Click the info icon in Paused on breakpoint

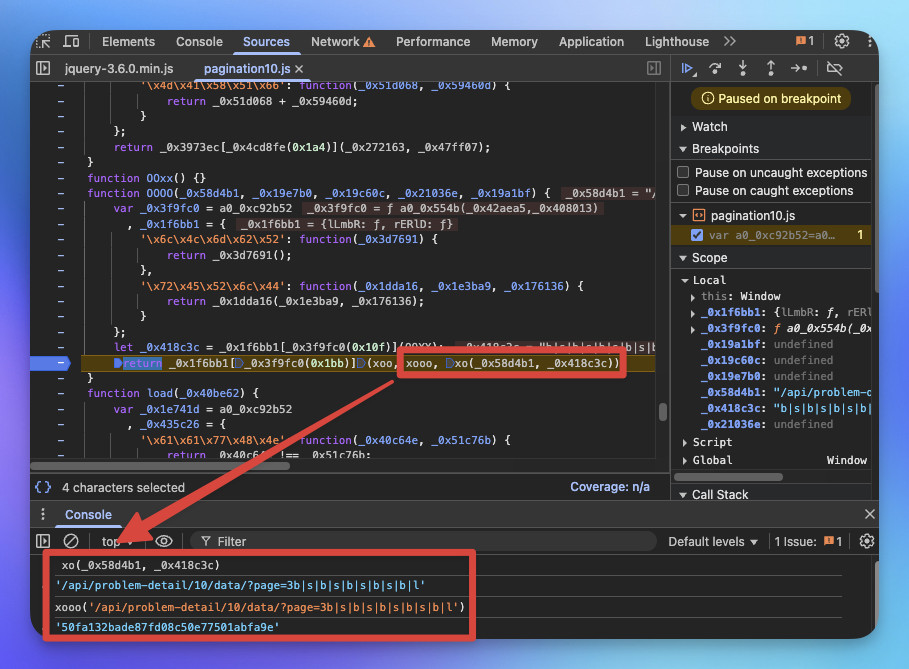click(x=707, y=99)
